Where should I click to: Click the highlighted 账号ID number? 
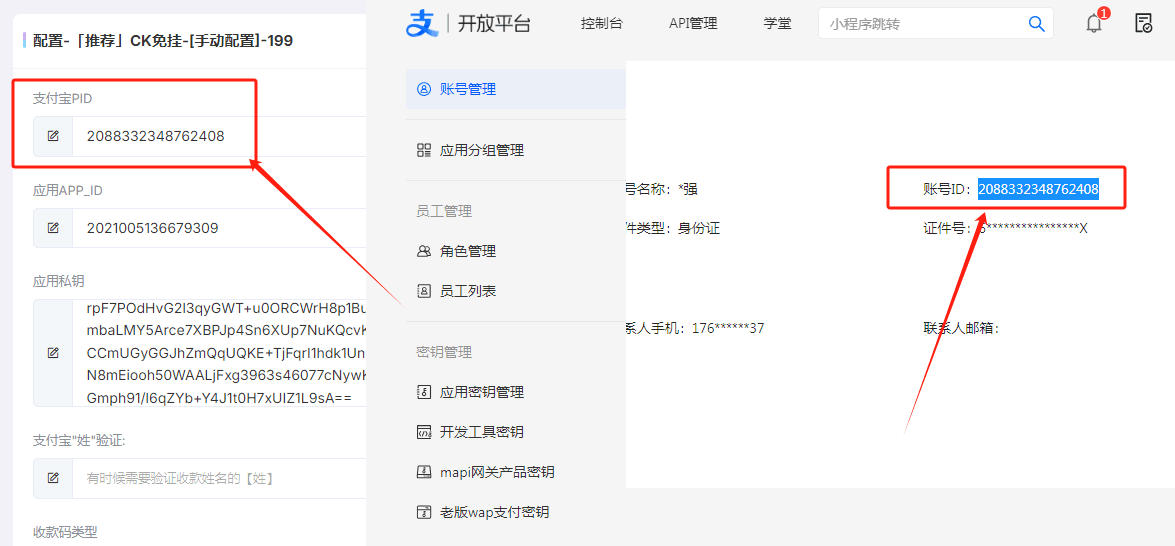click(x=1039, y=189)
